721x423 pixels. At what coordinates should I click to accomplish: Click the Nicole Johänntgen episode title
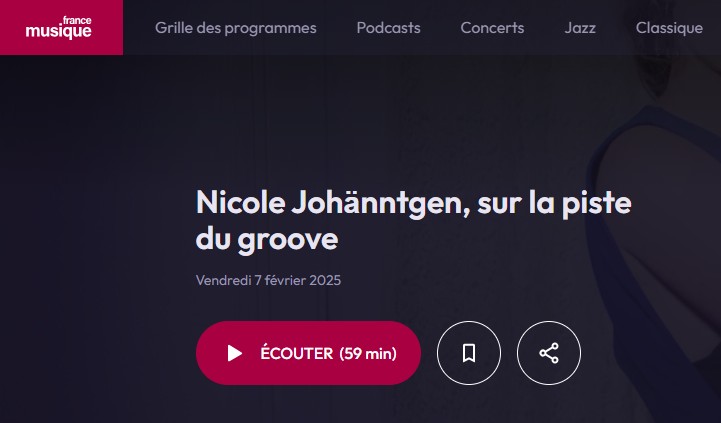413,221
